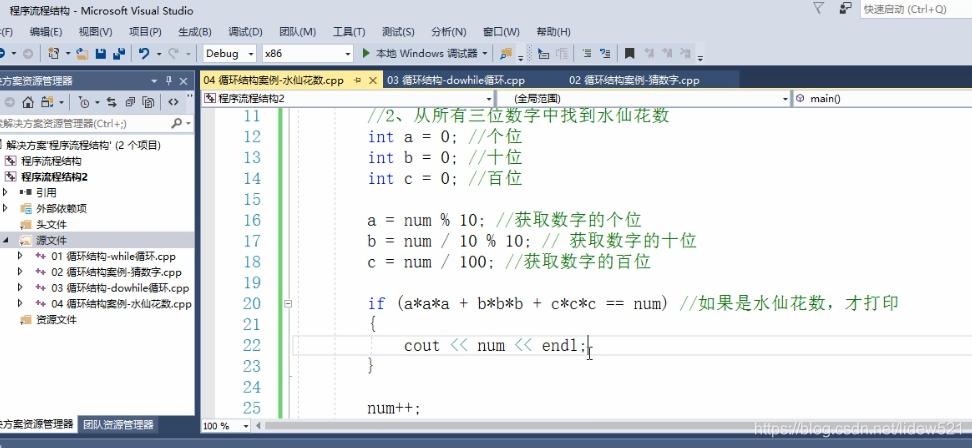
Task: Undo the last edit with the undo arrow
Action: click(144, 53)
